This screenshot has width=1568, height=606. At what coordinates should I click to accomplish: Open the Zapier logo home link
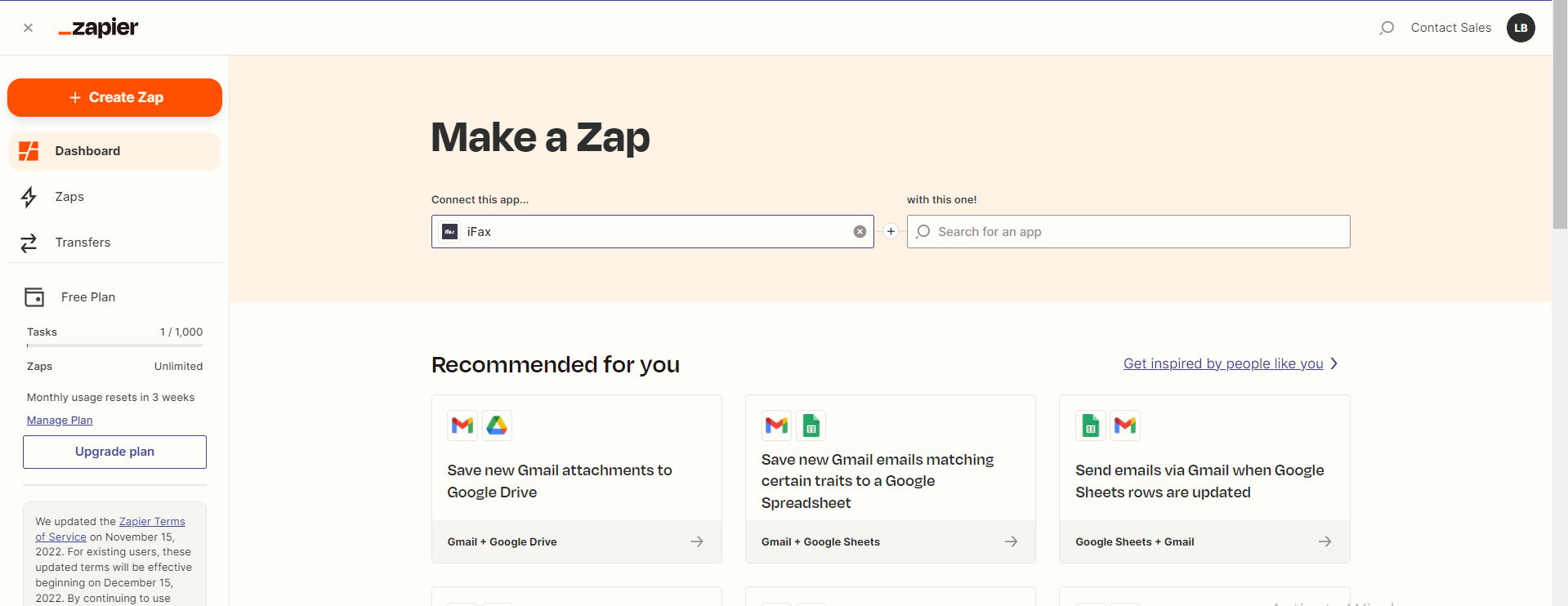coord(98,28)
